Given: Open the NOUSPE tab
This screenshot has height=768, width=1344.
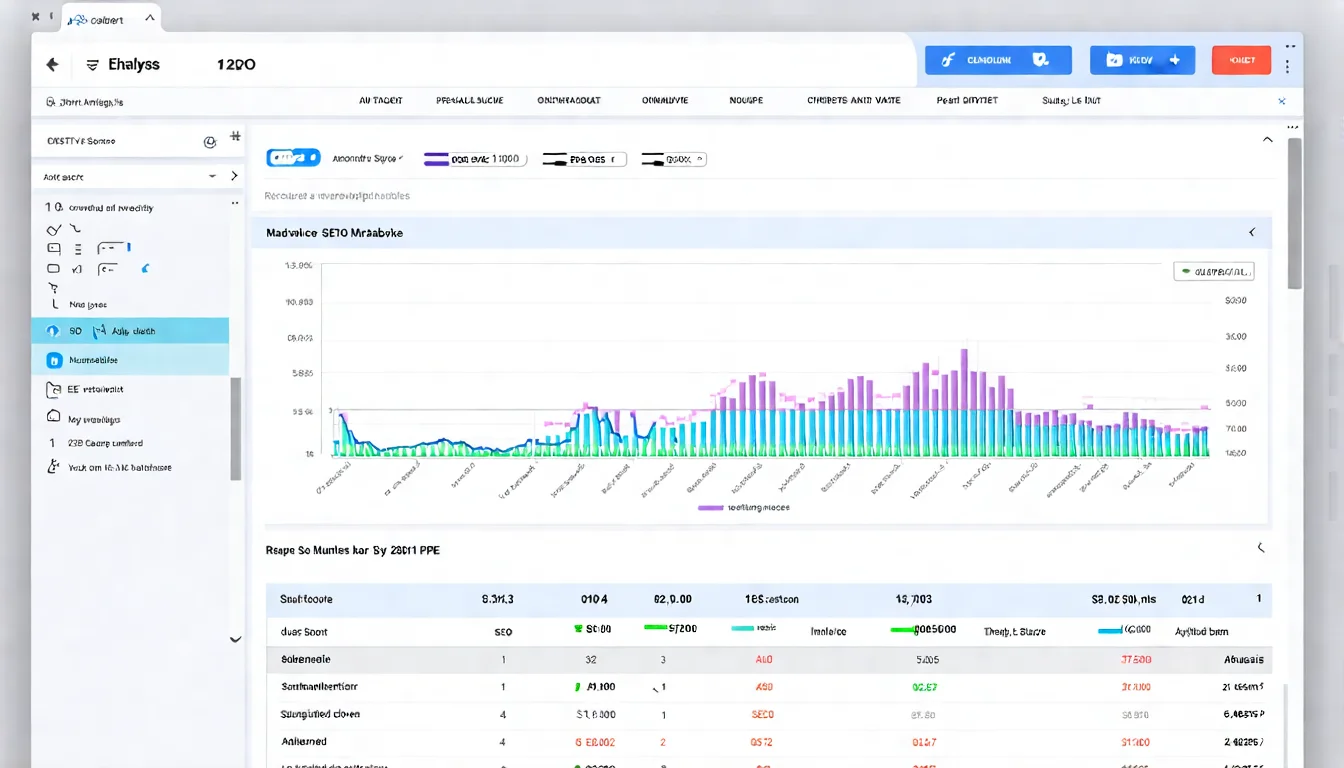Looking at the screenshot, I should [746, 101].
